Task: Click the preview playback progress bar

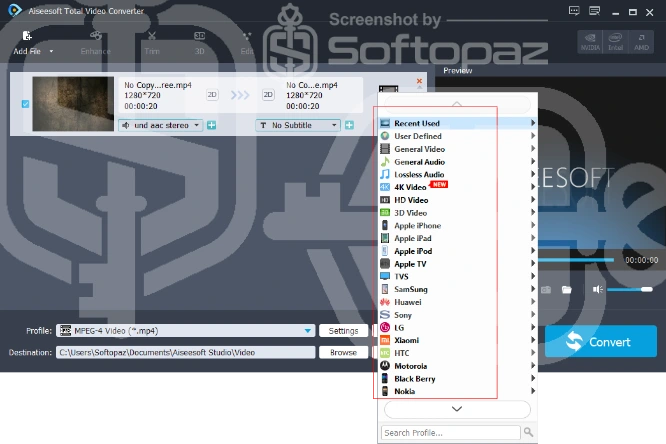Action: pos(576,260)
